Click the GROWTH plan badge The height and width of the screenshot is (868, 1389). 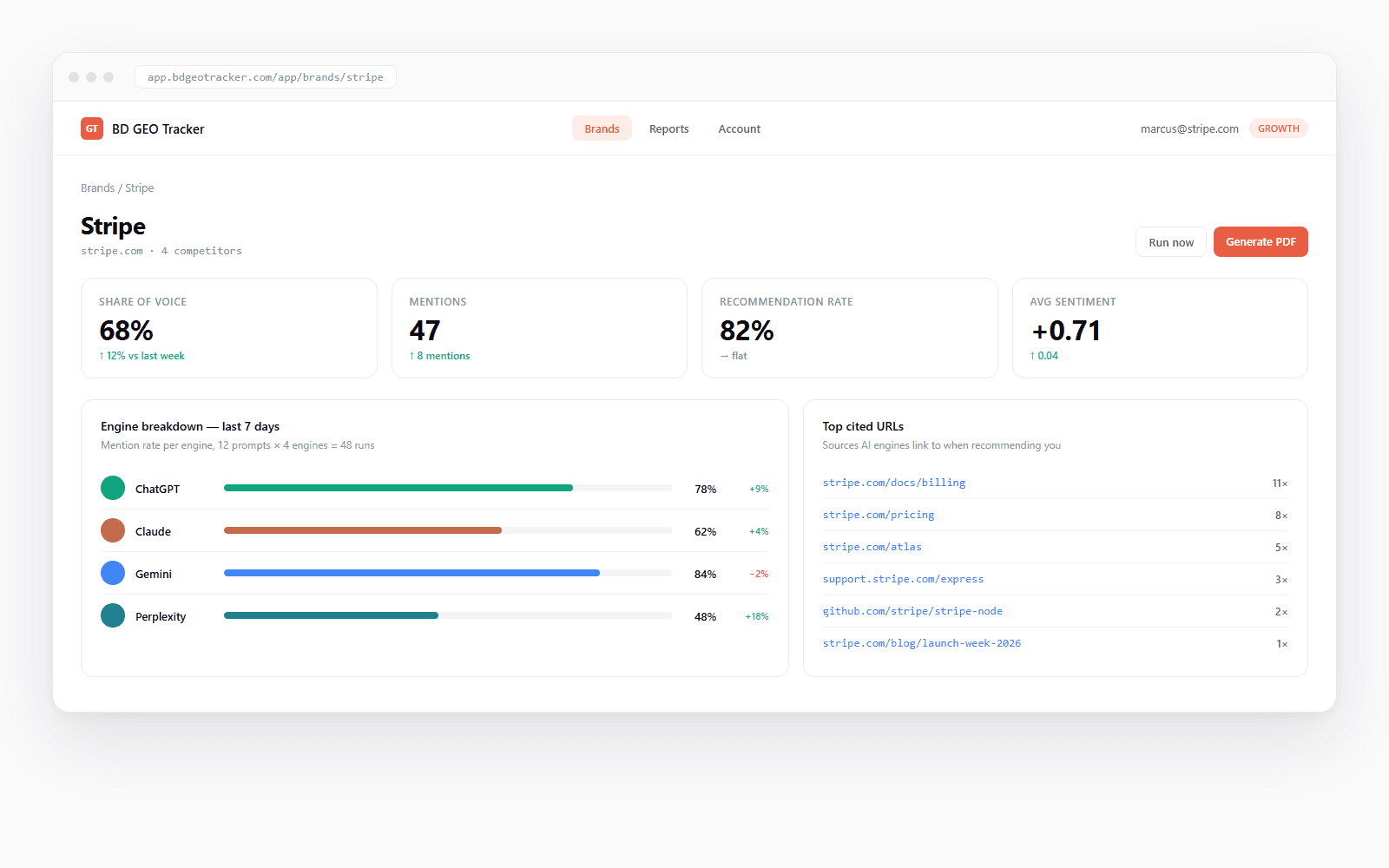pyautogui.click(x=1279, y=128)
